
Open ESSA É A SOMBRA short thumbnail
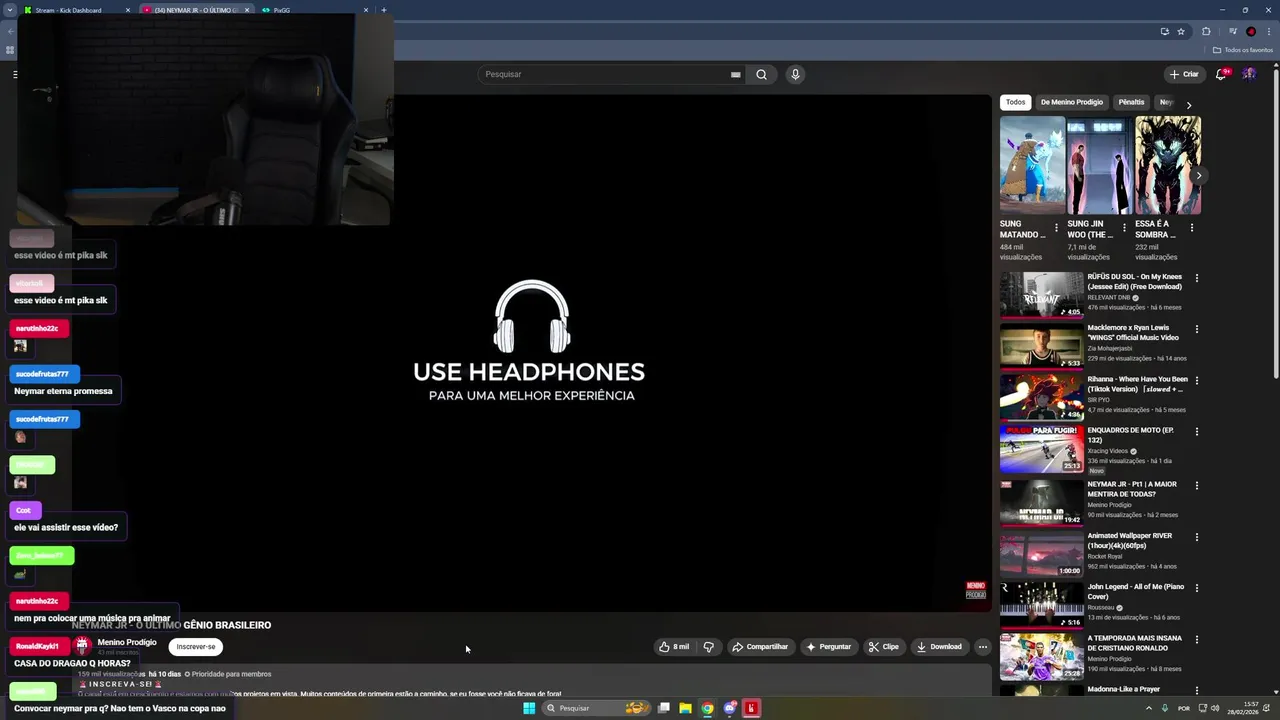tap(1168, 165)
